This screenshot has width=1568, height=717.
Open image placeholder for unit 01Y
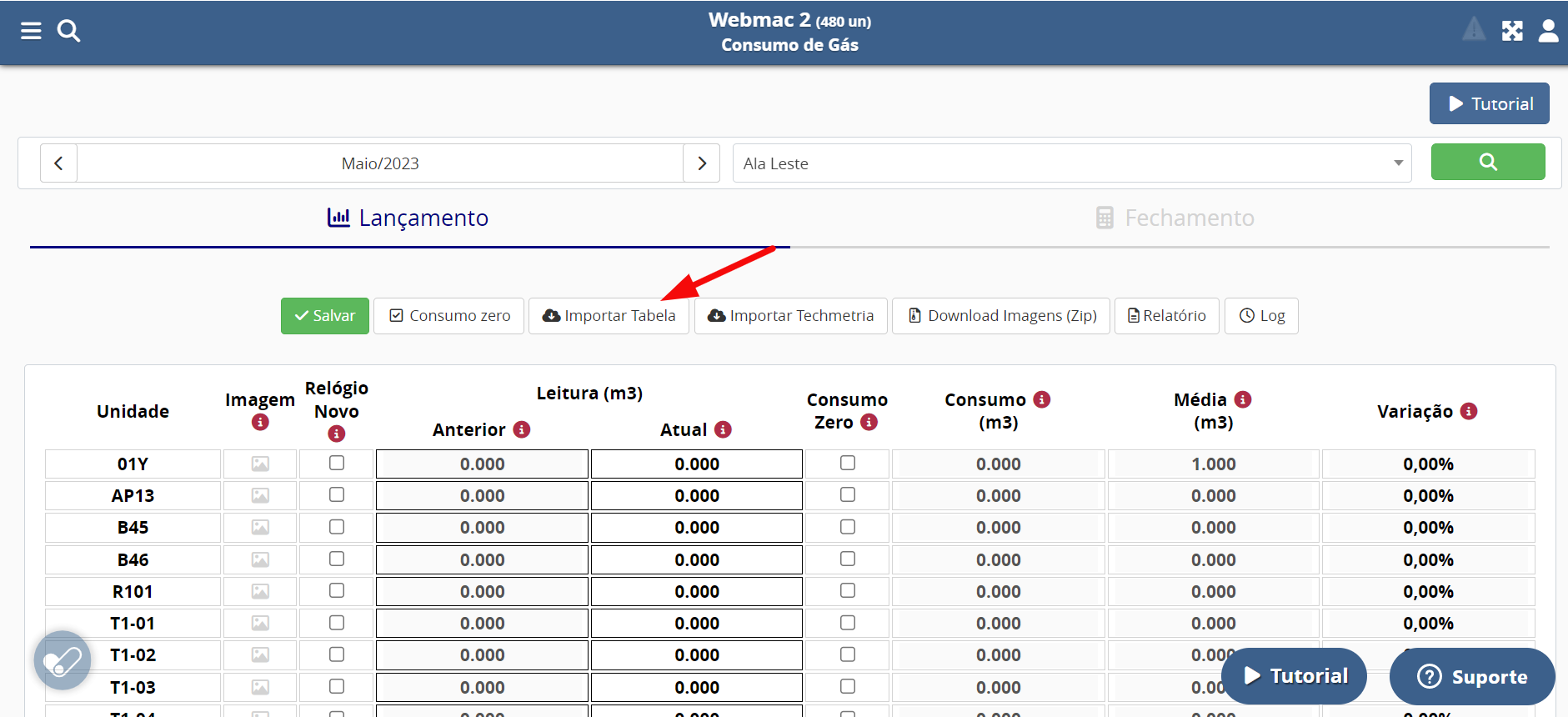click(x=260, y=464)
